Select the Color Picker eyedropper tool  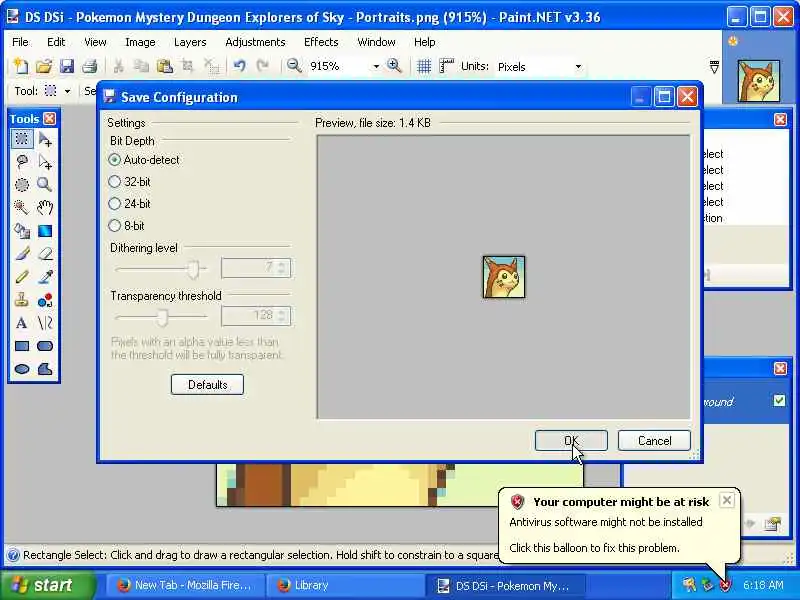point(45,277)
